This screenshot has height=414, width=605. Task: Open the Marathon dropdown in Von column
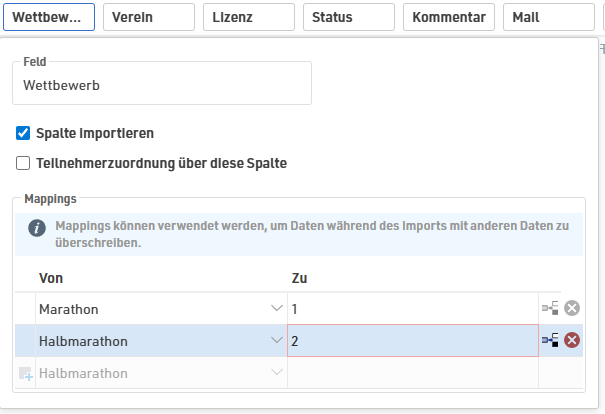point(276,309)
